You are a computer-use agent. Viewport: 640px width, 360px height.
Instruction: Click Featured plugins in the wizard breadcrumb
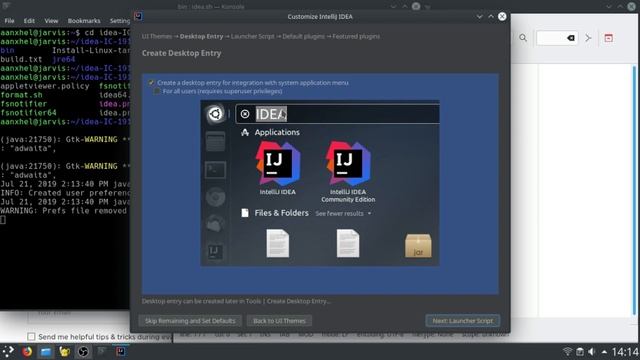(356, 36)
